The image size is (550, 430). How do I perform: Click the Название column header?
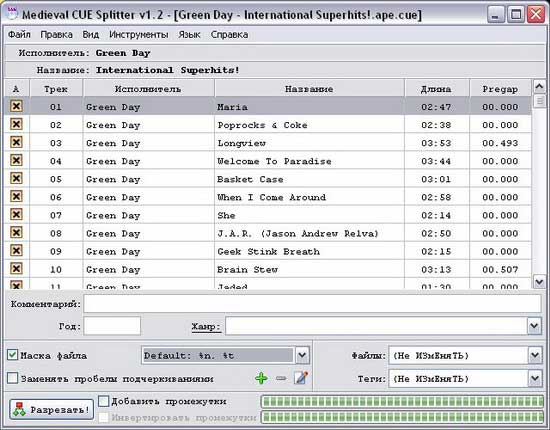pyautogui.click(x=309, y=89)
